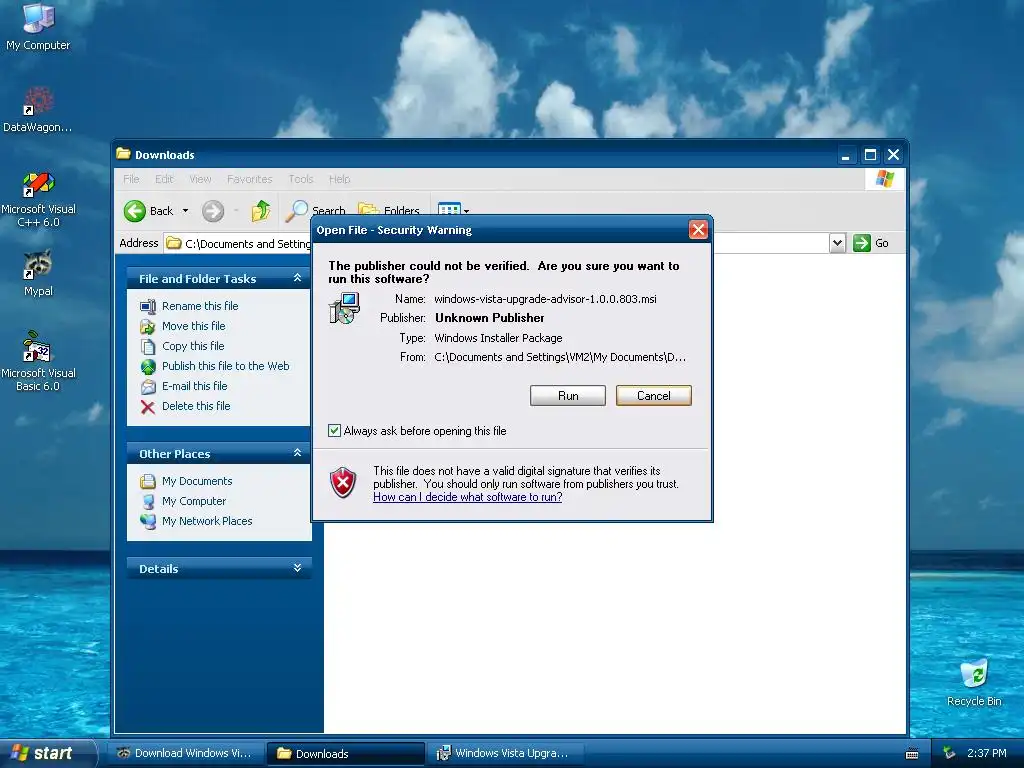Click file name windows-vista-upgrade-advisor-1.0.0.803.msi

tap(545, 299)
